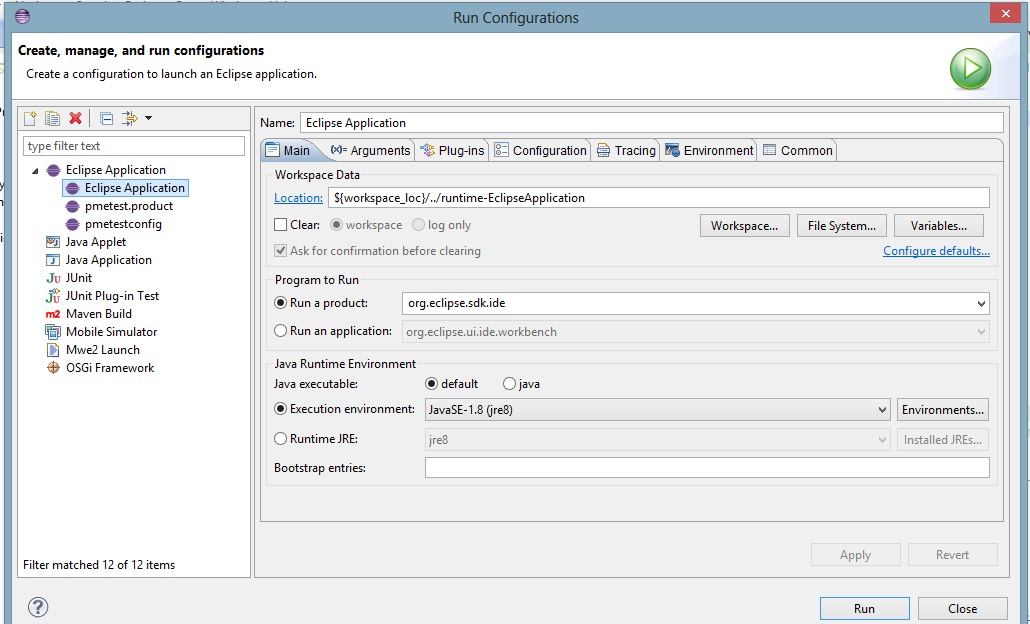Switch to the Arguments tab

[370, 150]
